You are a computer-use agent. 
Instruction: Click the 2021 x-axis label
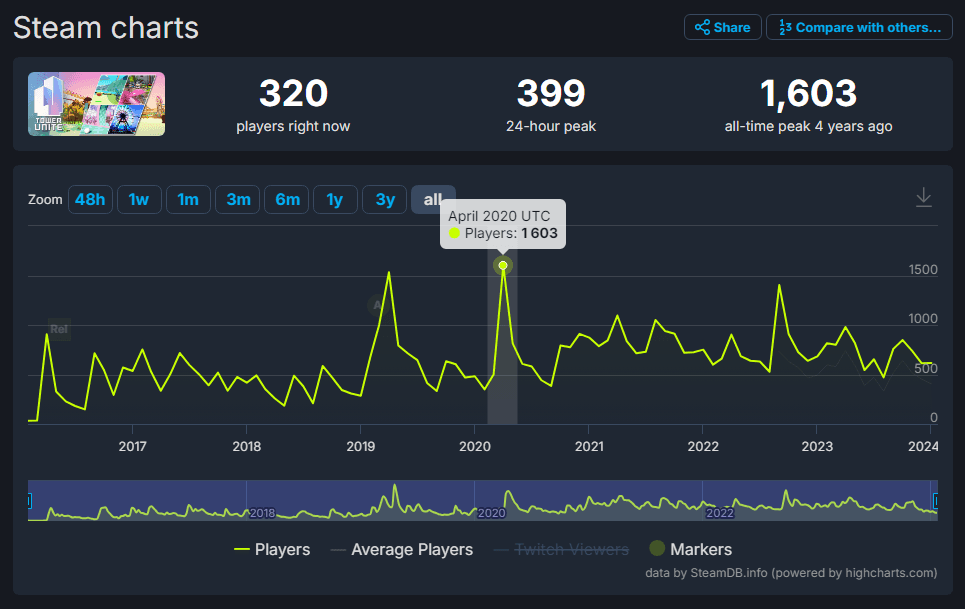click(589, 447)
